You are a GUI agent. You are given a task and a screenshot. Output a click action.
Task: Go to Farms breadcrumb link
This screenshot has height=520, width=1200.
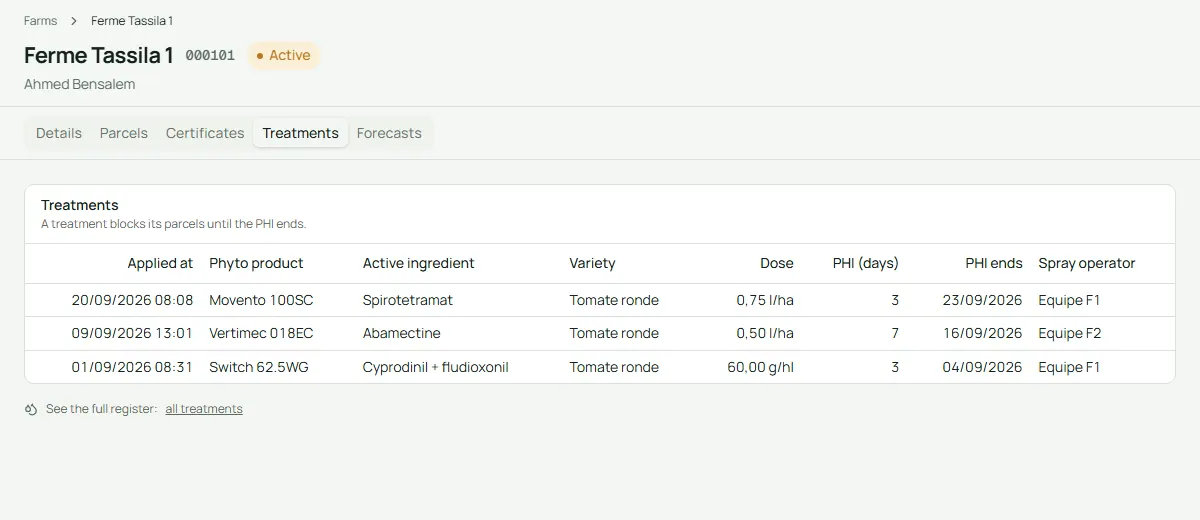click(x=40, y=21)
